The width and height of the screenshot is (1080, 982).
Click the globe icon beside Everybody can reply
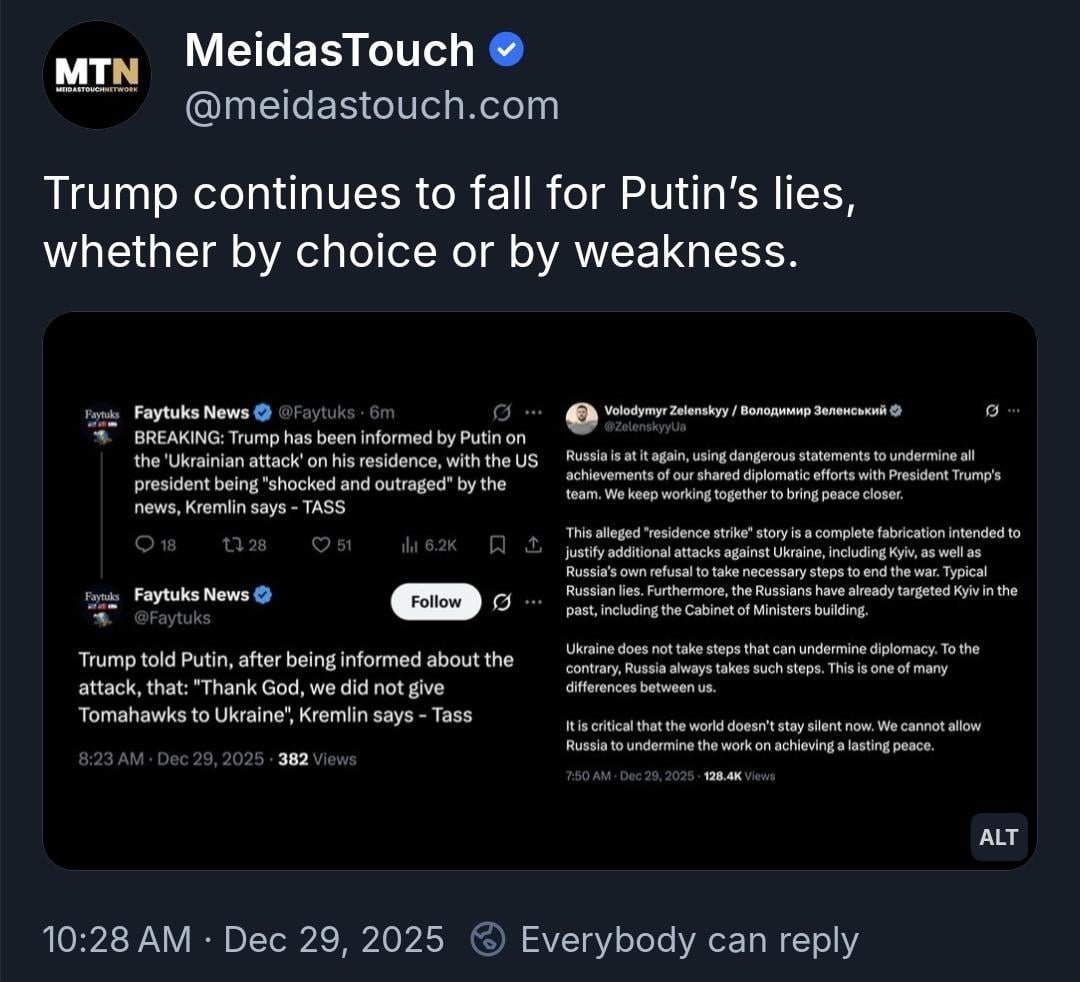tap(489, 939)
